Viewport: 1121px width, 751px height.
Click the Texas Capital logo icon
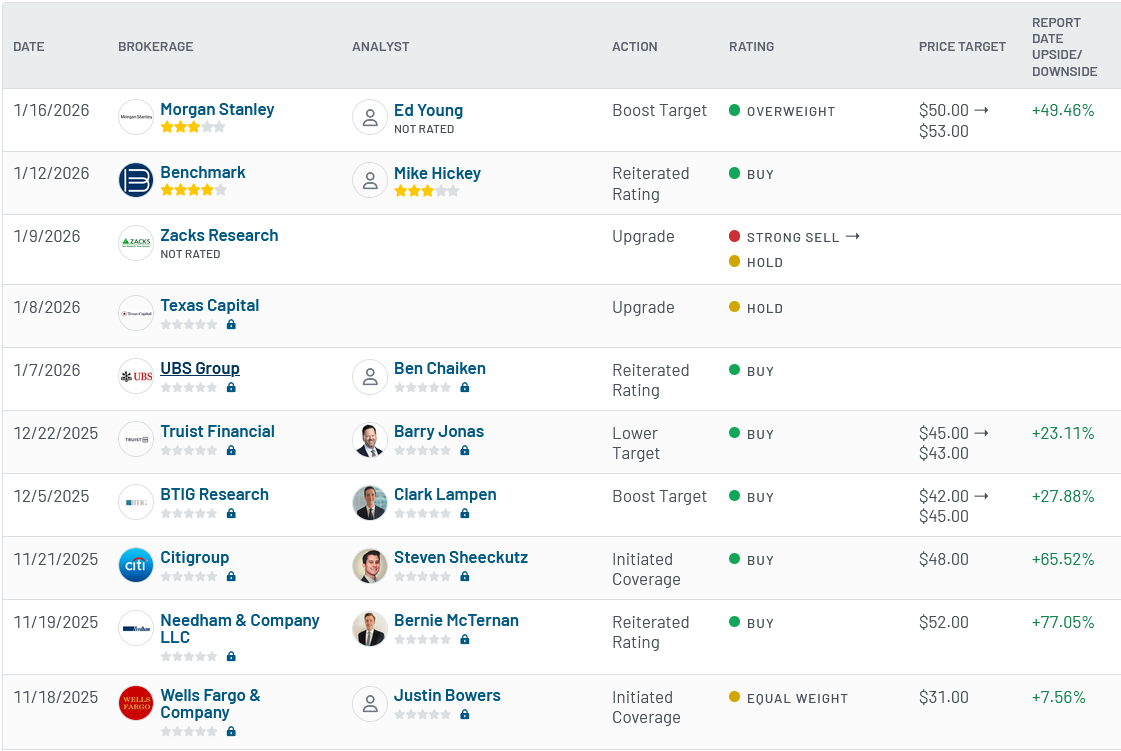tap(136, 313)
